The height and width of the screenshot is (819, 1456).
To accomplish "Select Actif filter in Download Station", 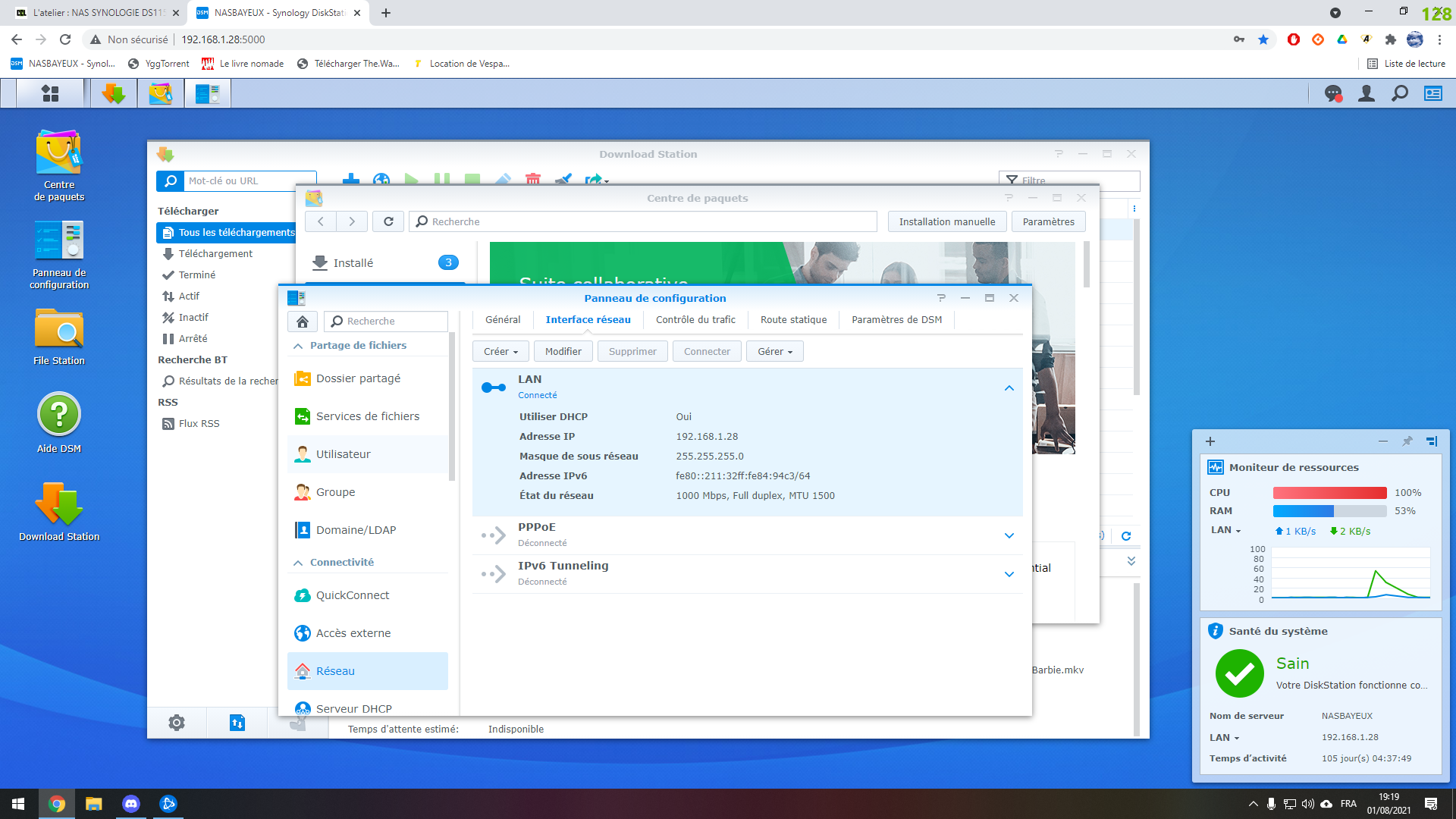I will coord(189,297).
